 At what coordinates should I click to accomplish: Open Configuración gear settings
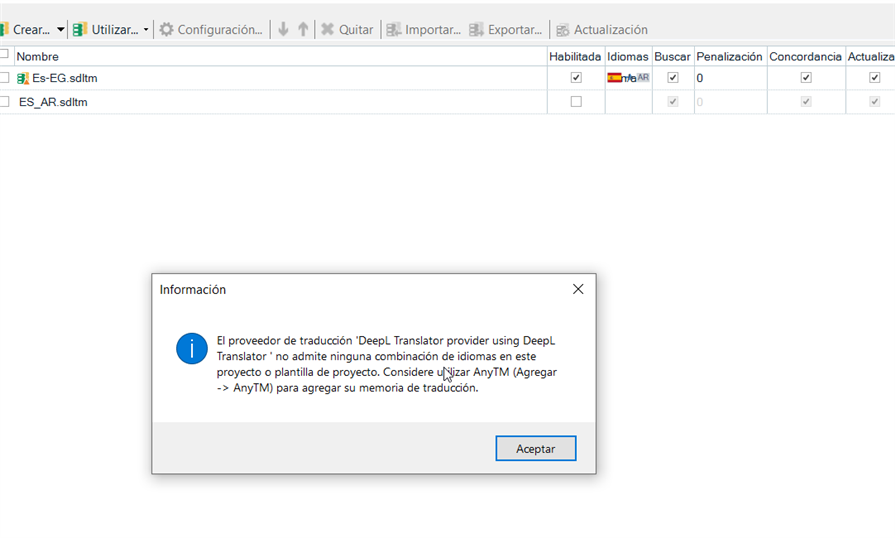coord(211,30)
